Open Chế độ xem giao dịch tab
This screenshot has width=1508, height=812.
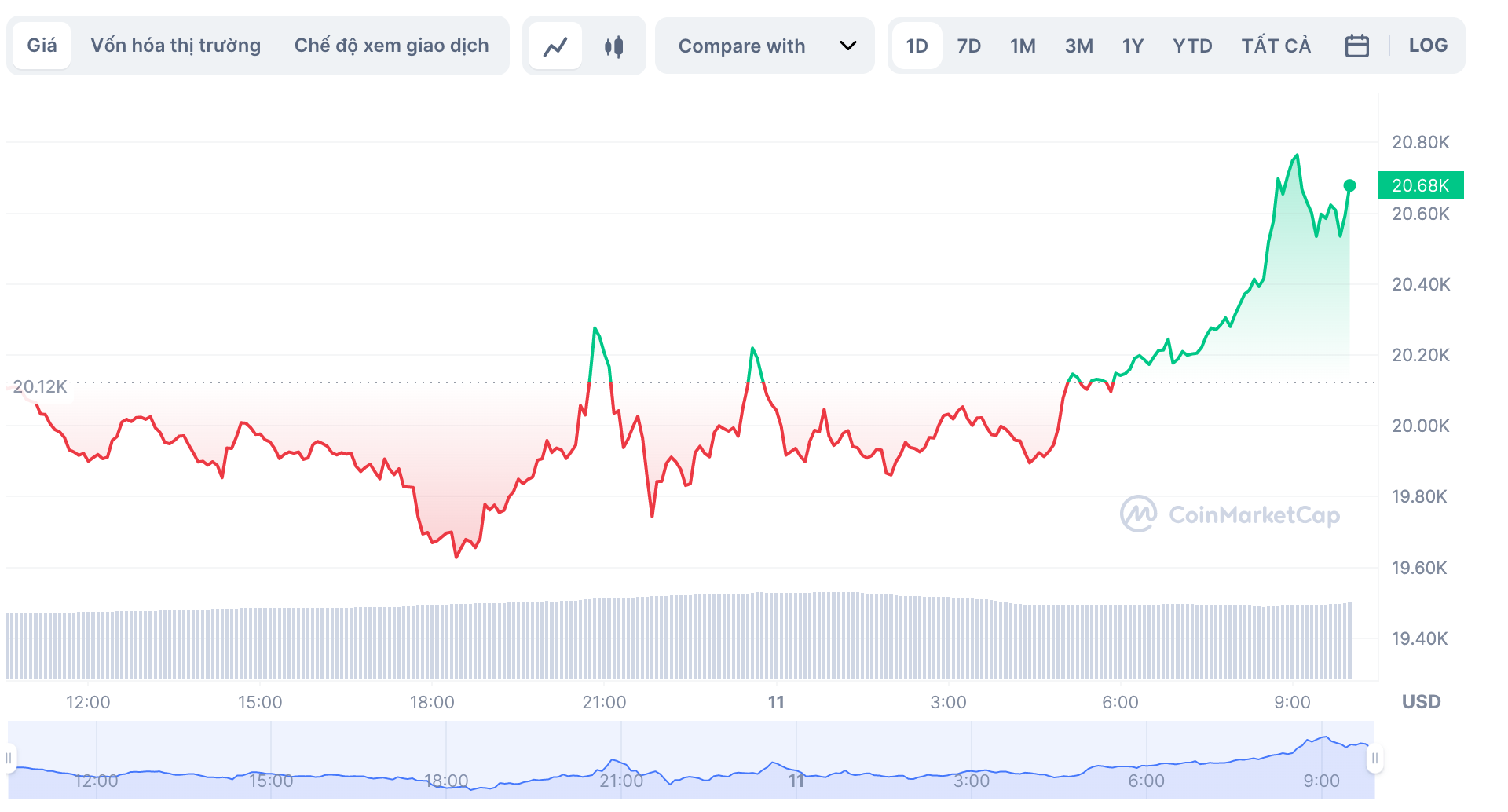(391, 46)
